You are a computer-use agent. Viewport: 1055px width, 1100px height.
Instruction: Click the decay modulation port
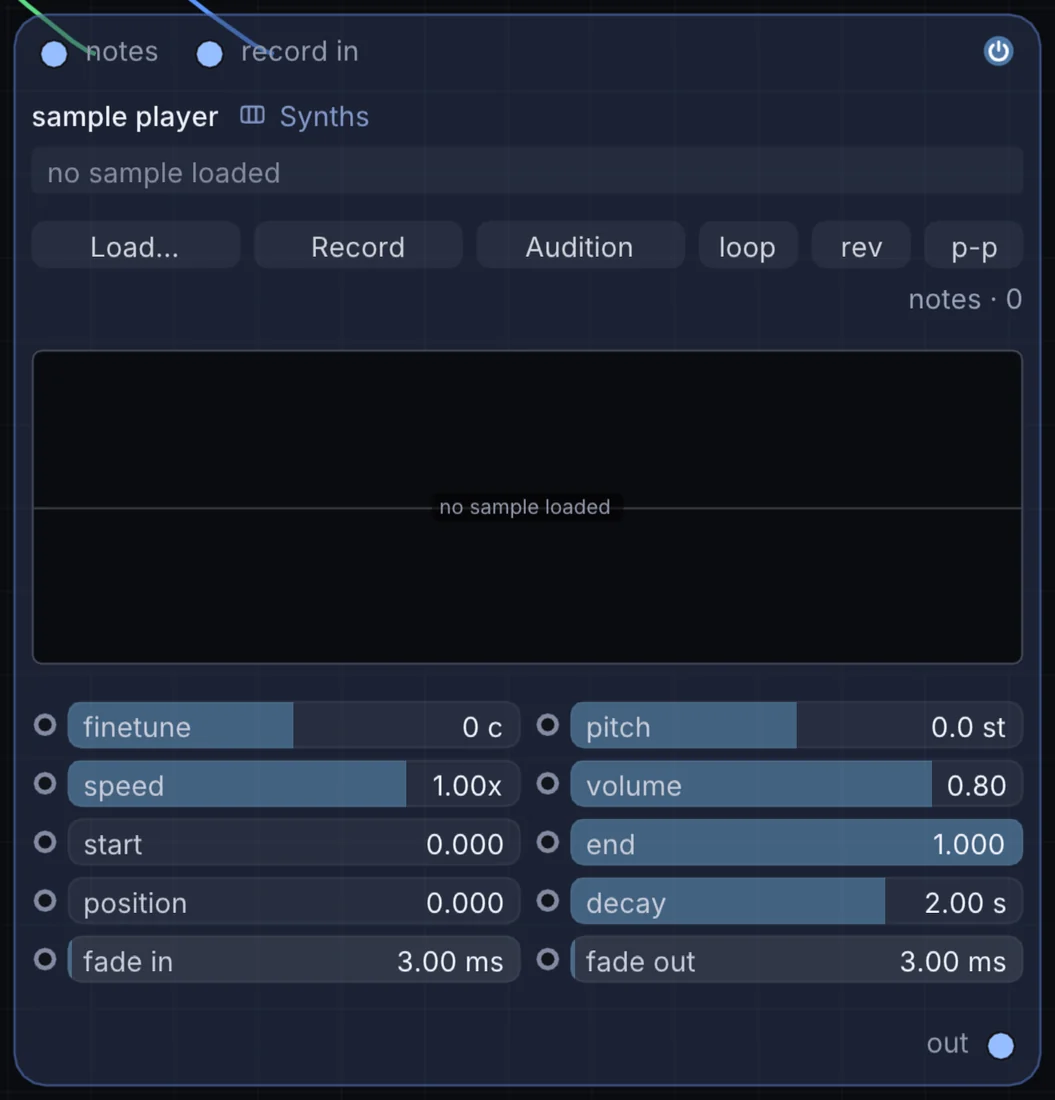548,900
